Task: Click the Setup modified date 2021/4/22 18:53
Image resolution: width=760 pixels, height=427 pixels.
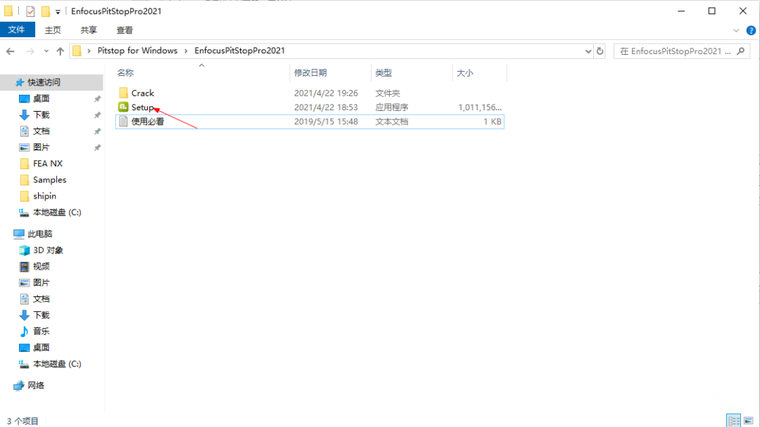Action: pyautogui.click(x=326, y=107)
